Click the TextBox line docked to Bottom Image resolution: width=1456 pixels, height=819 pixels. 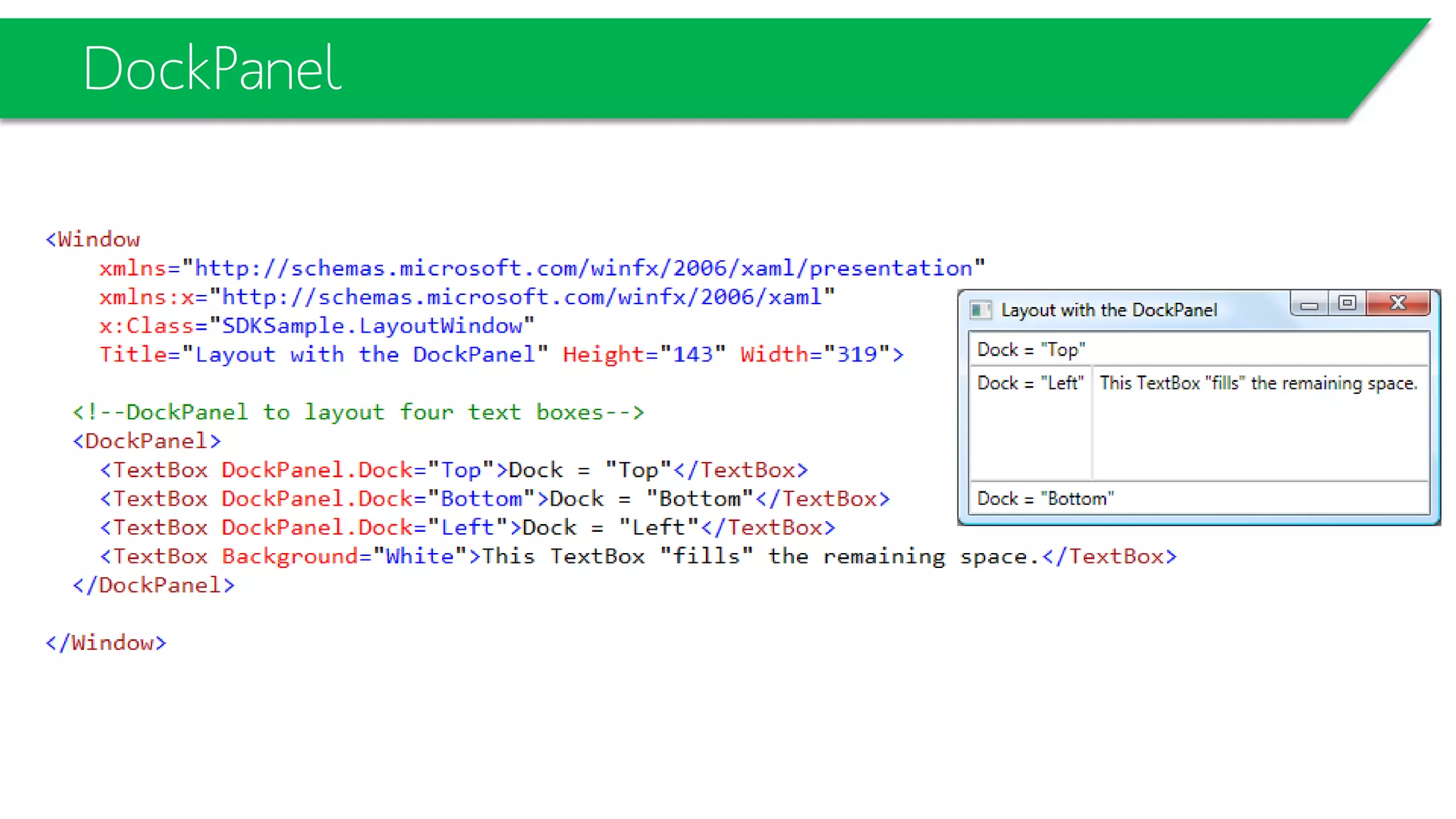(494, 499)
